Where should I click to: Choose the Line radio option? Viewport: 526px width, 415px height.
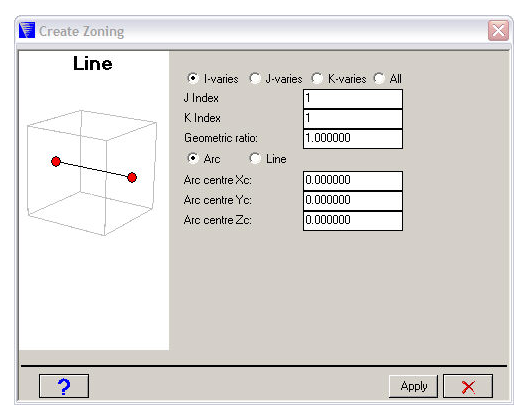point(255,158)
